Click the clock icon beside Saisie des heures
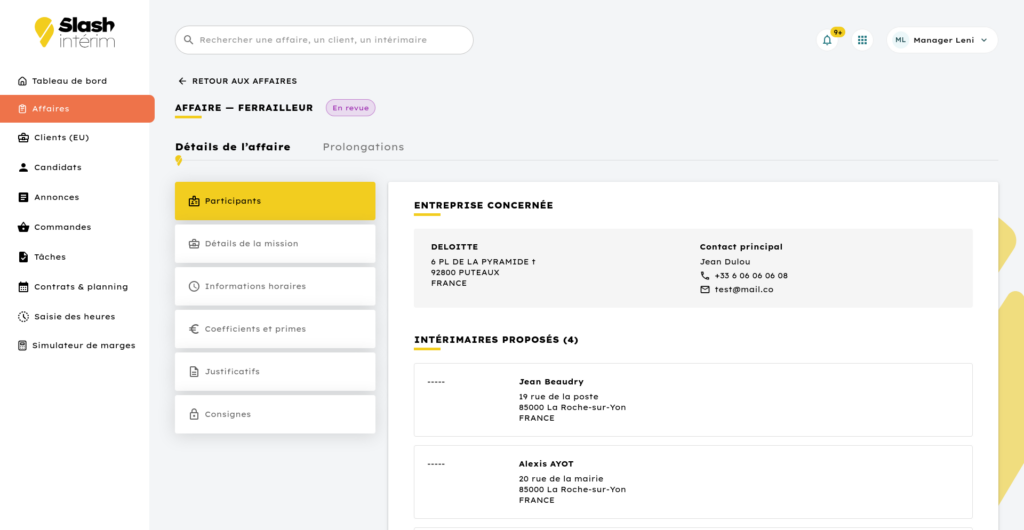This screenshot has width=1024, height=530. click(24, 317)
